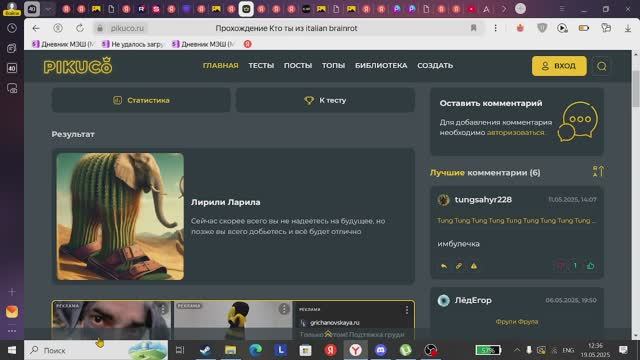
Task: Open the ТОПЫ menu item
Action: pos(333,66)
